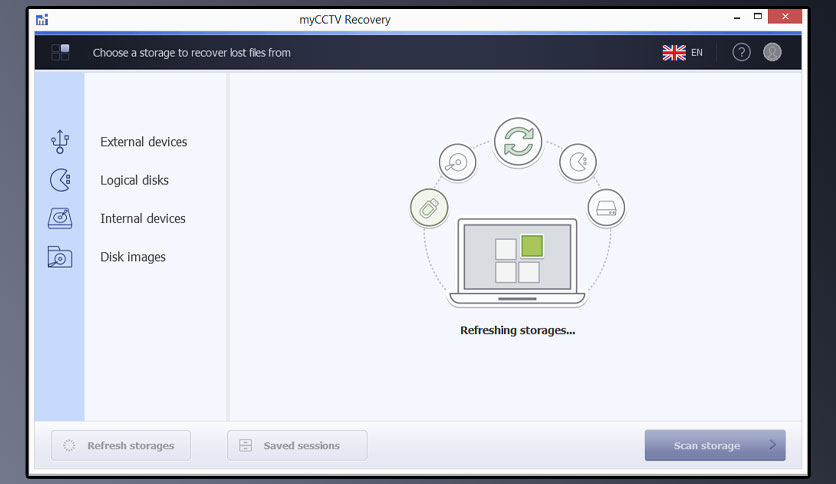
Task: Click the Internal devices hard drive icon
Action: pos(60,219)
